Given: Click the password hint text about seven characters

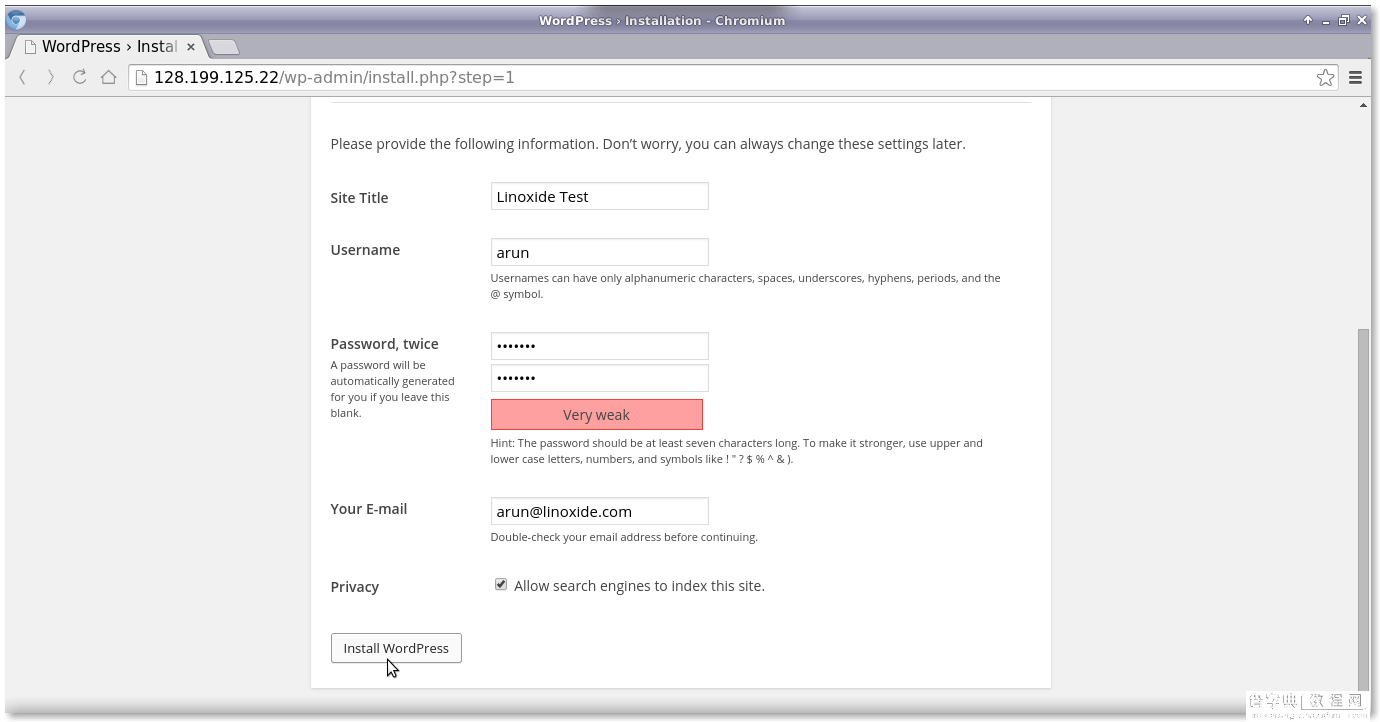Looking at the screenshot, I should (x=737, y=451).
